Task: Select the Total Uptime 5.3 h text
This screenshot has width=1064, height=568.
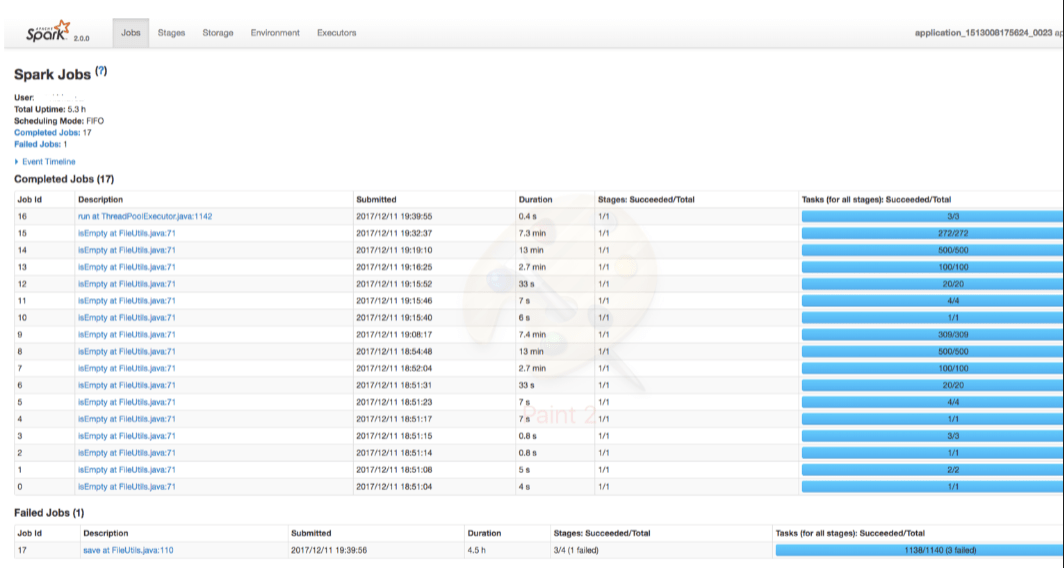Action: click(x=50, y=109)
